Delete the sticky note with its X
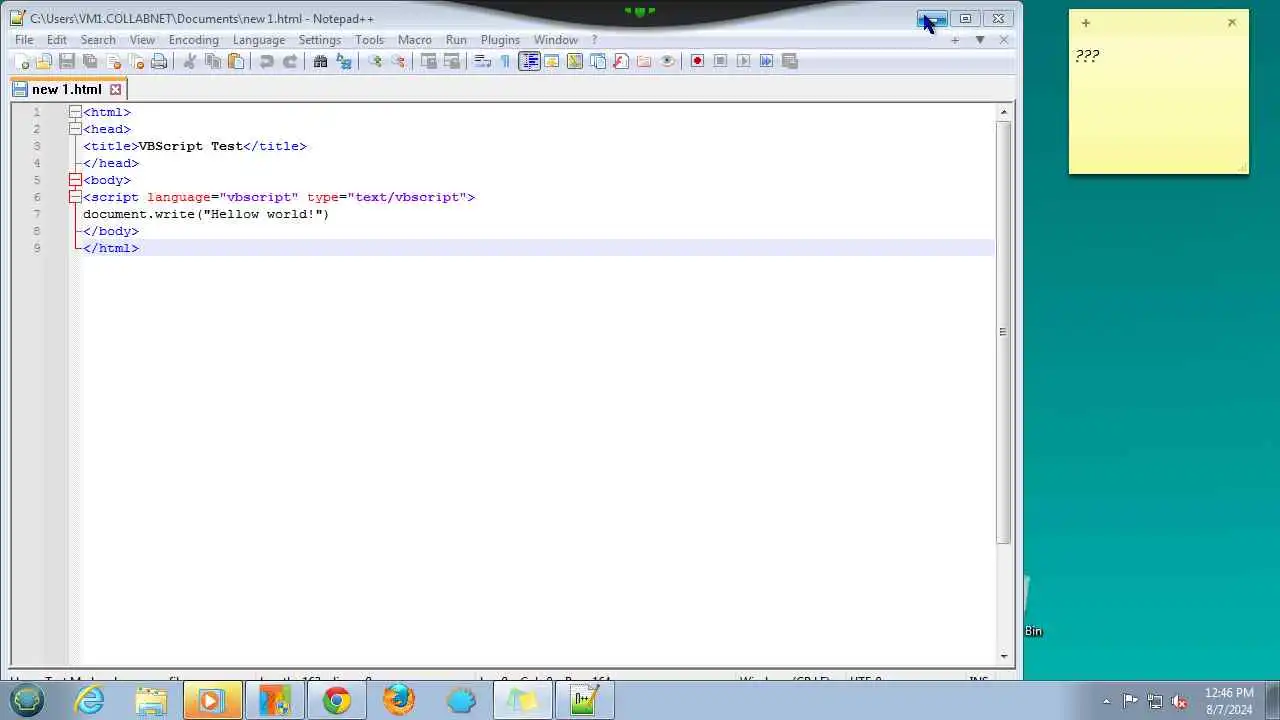 coord(1232,22)
